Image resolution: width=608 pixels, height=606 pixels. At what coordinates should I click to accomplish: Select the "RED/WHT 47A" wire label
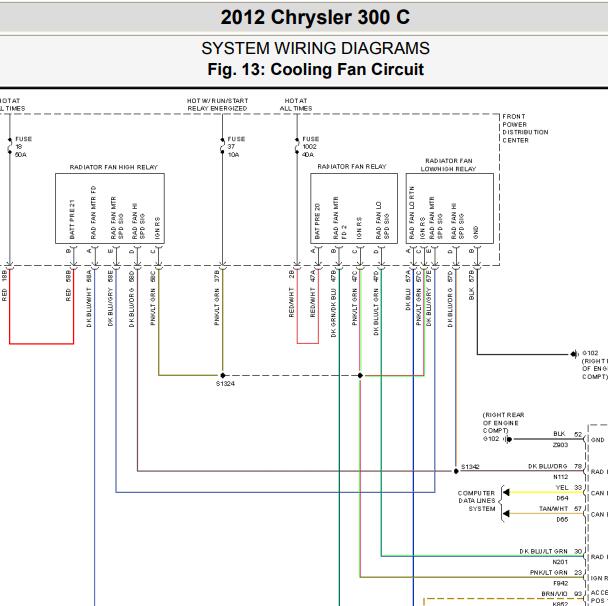pyautogui.click(x=313, y=294)
